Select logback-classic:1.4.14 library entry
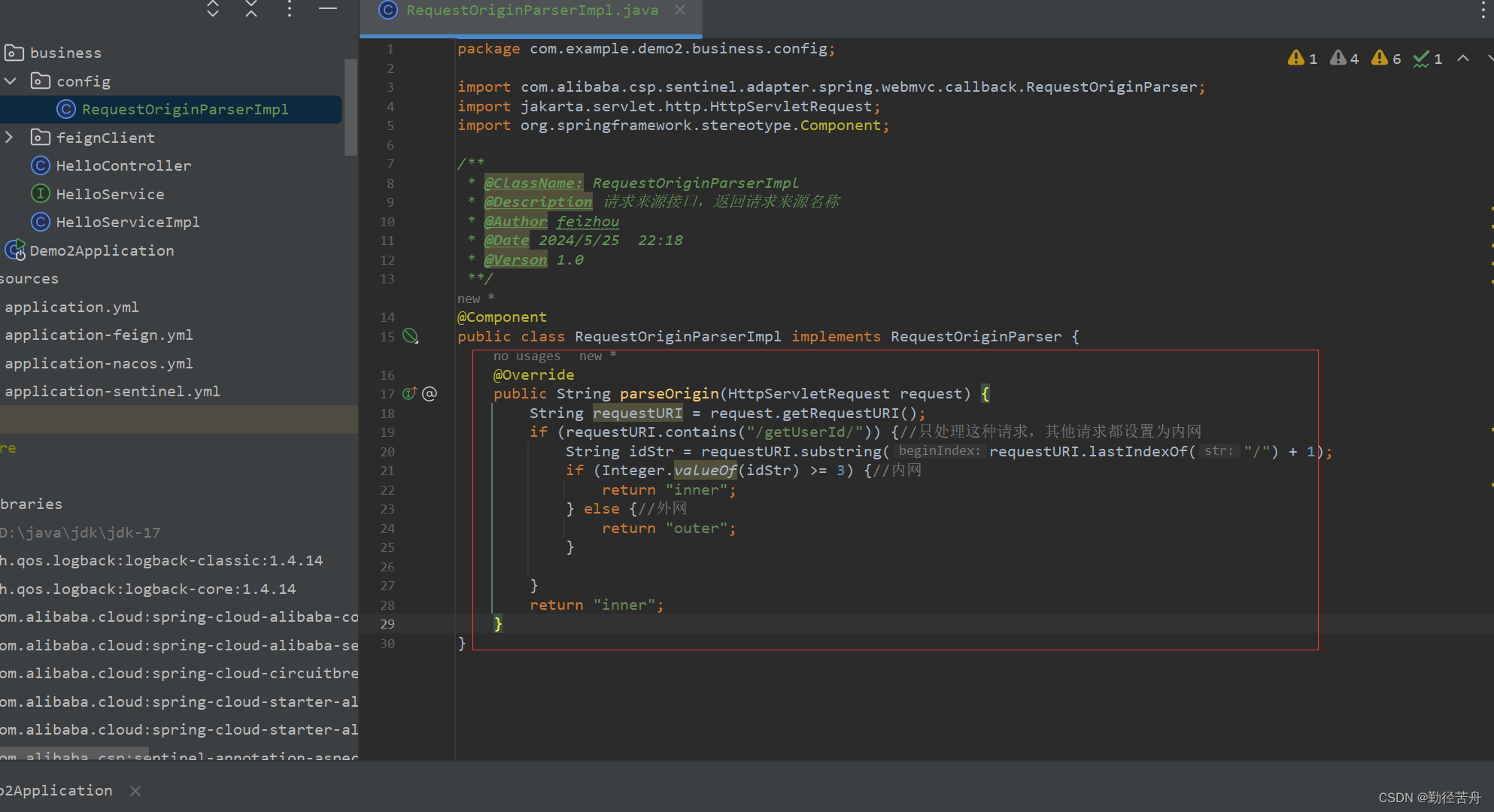1494x812 pixels. tap(161, 561)
